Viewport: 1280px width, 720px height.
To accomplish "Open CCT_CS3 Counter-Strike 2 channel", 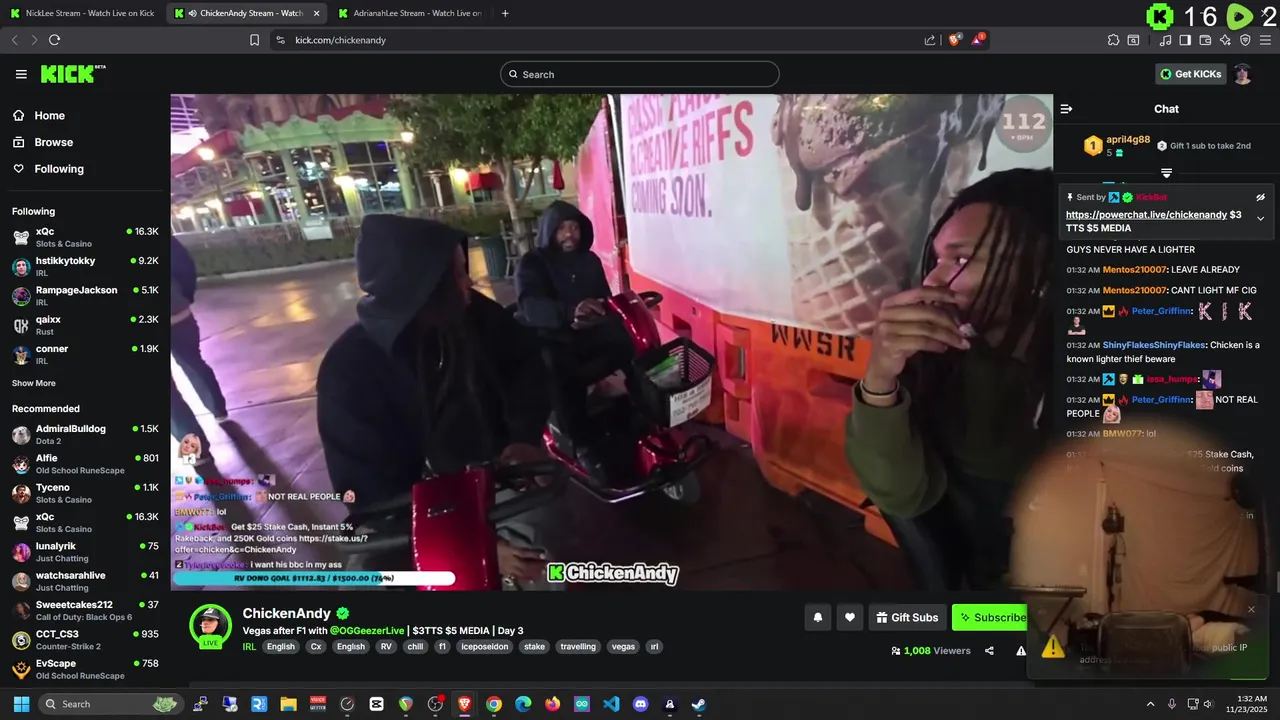I will (85, 640).
